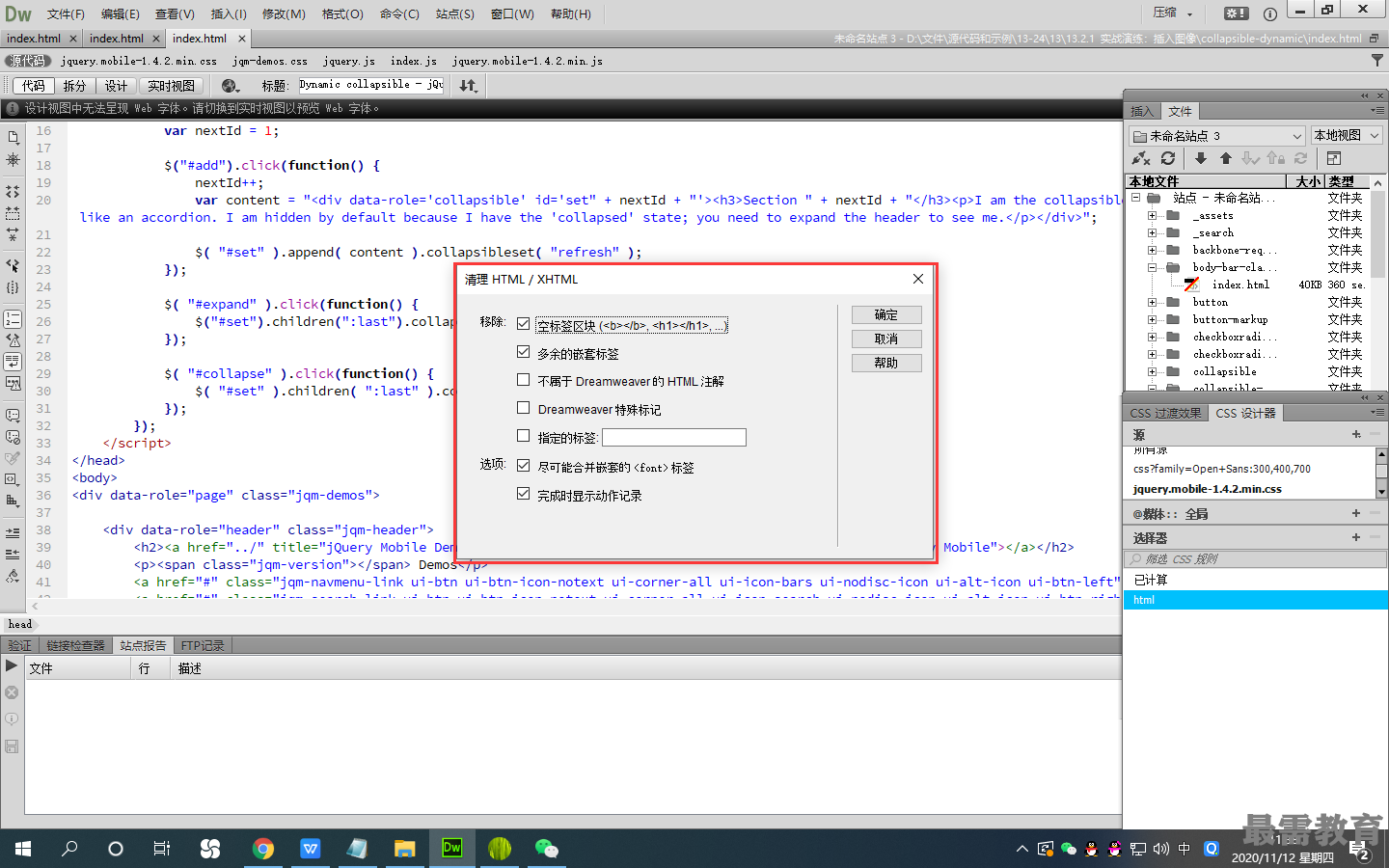
Task: Click the page title input field
Action: tap(371, 85)
